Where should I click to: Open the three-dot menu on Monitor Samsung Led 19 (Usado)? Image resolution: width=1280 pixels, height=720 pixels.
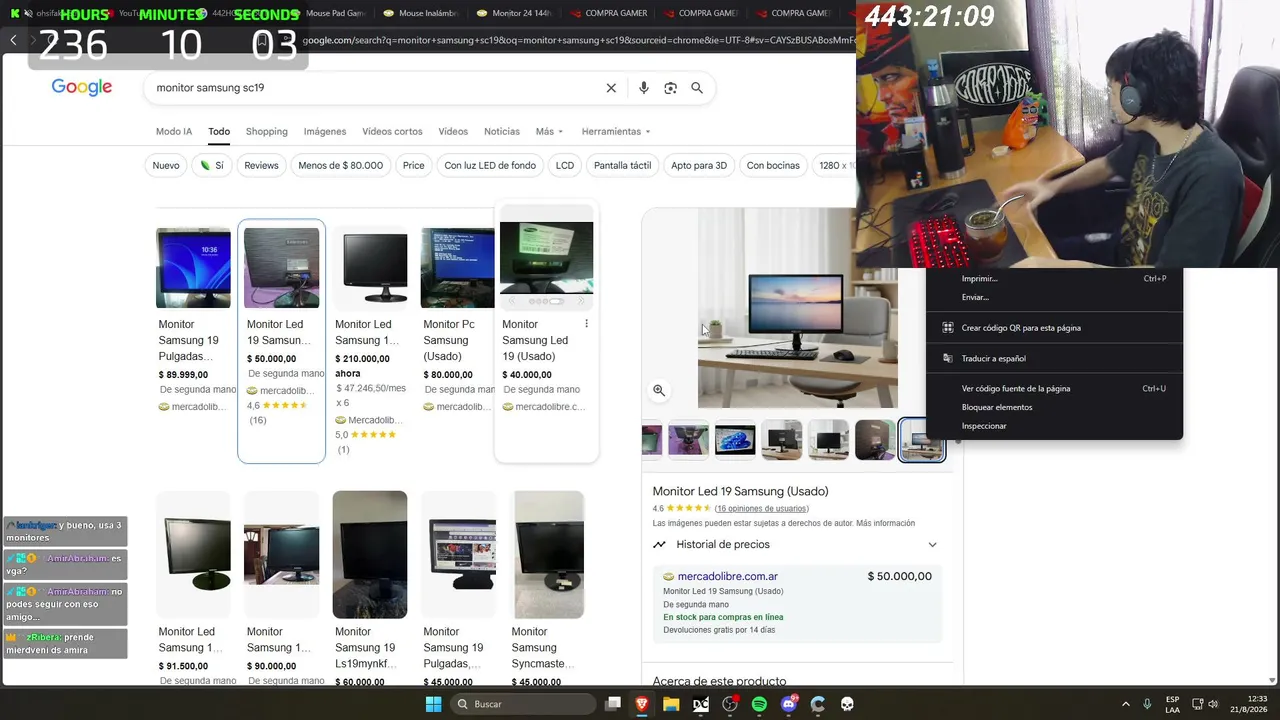[586, 324]
